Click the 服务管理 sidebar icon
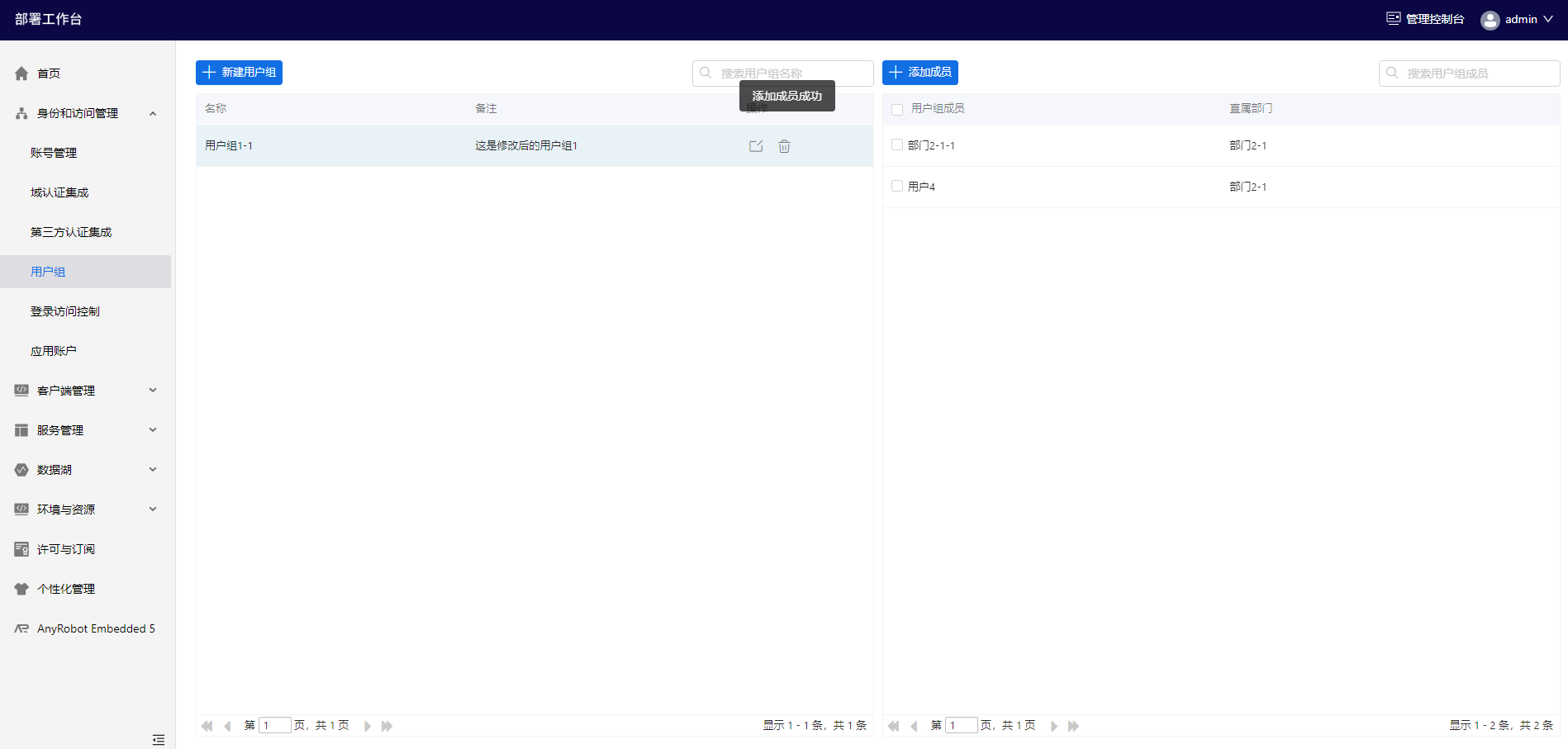Viewport: 1568px width, 749px height. pyautogui.click(x=21, y=430)
